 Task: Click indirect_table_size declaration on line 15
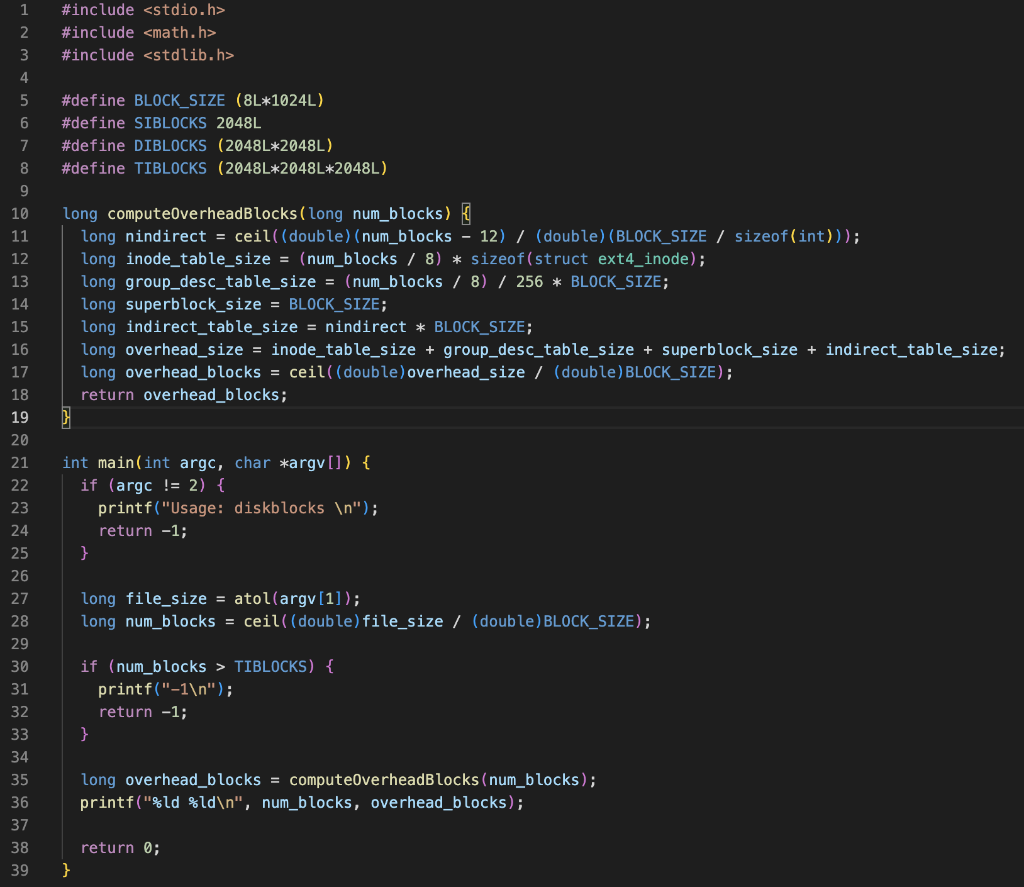pyautogui.click(x=212, y=327)
